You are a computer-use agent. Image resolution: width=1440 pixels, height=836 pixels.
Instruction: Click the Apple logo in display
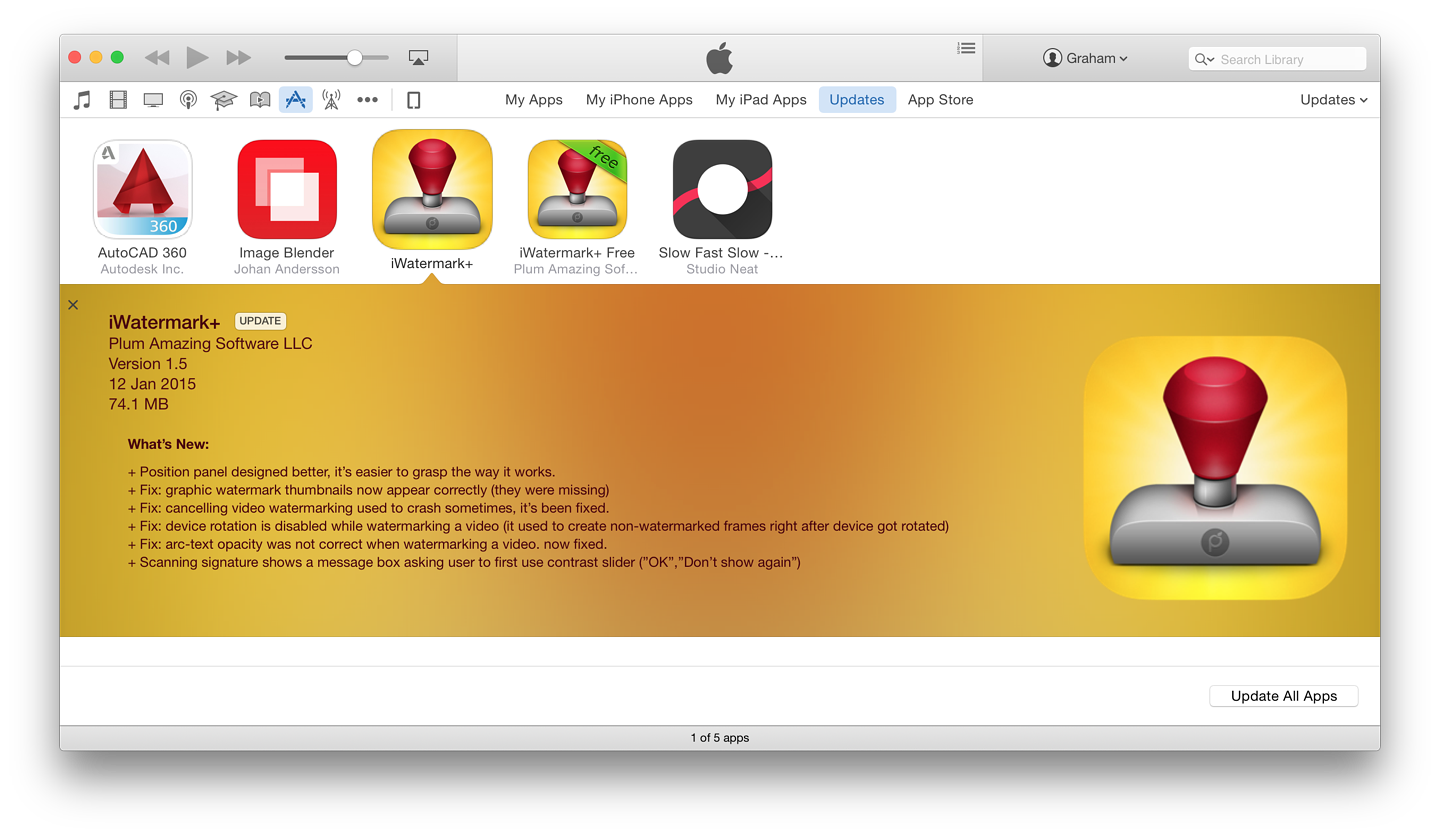point(720,58)
